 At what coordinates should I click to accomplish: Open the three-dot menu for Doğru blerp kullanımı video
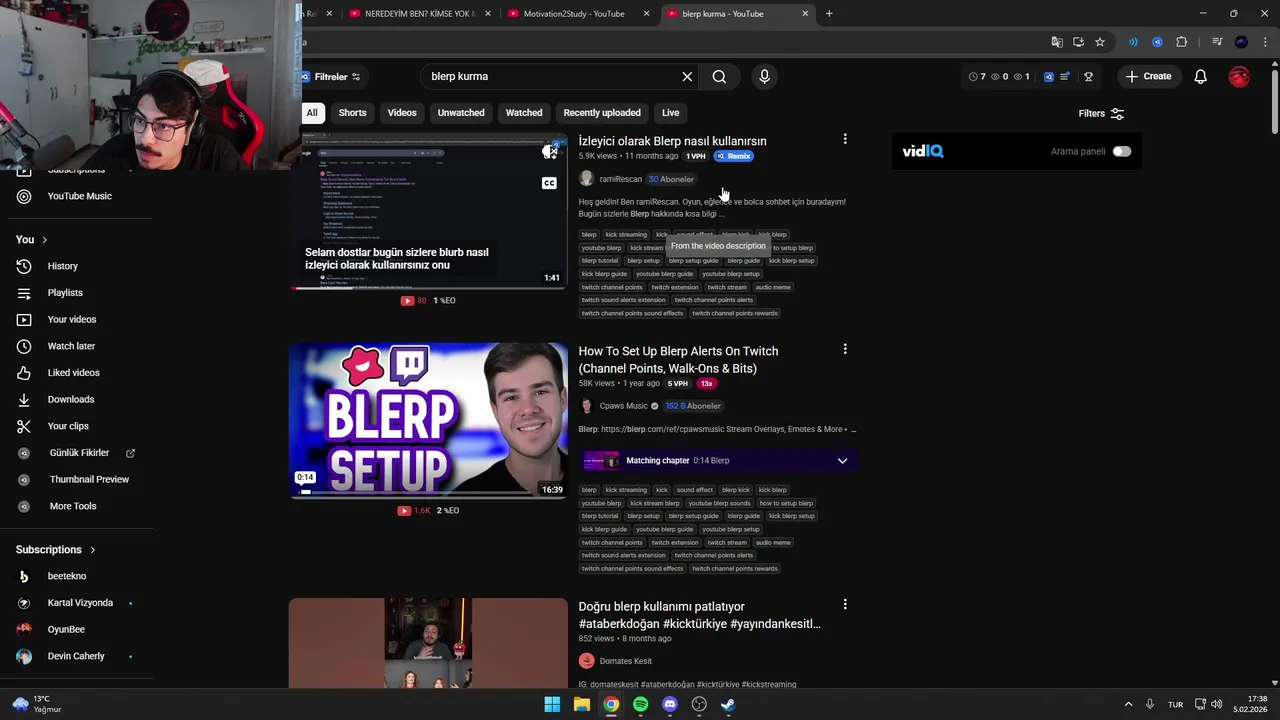pos(845,605)
